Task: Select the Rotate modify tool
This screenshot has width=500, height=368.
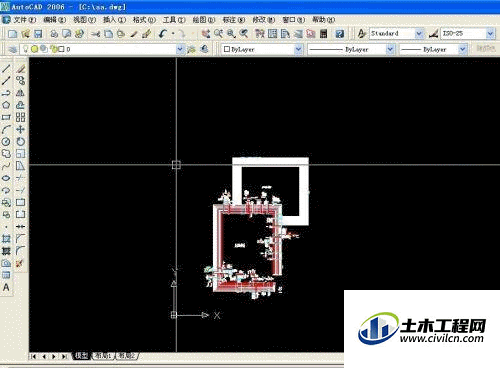Action: pyautogui.click(x=20, y=142)
